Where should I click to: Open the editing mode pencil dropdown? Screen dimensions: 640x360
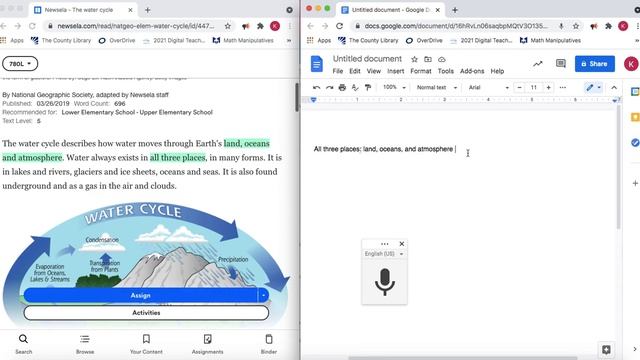click(593, 87)
